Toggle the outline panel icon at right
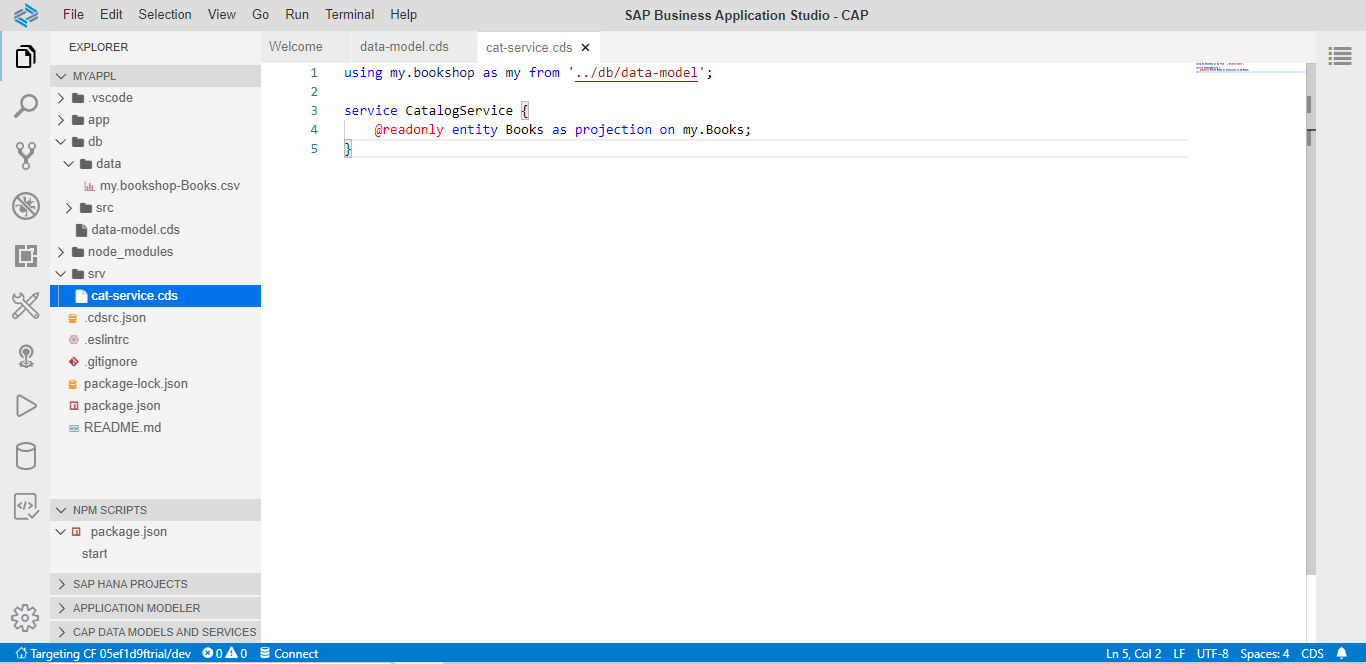 click(x=1340, y=56)
